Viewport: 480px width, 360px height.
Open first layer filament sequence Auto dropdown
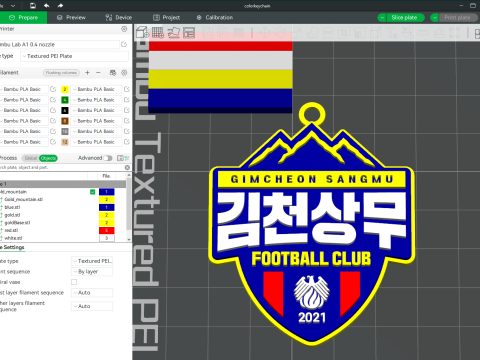[92, 293]
